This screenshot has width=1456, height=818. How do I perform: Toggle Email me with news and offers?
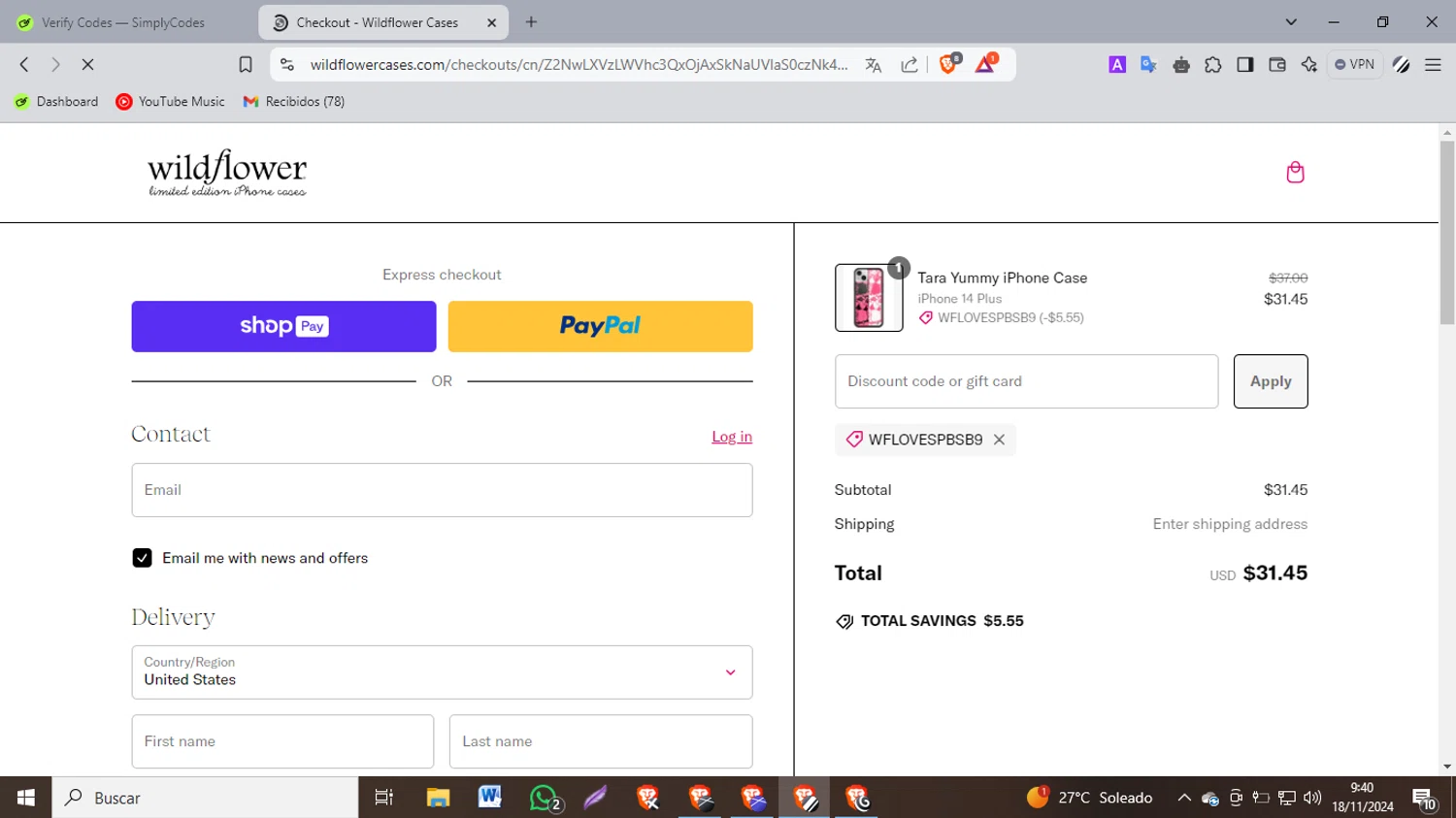[142, 558]
